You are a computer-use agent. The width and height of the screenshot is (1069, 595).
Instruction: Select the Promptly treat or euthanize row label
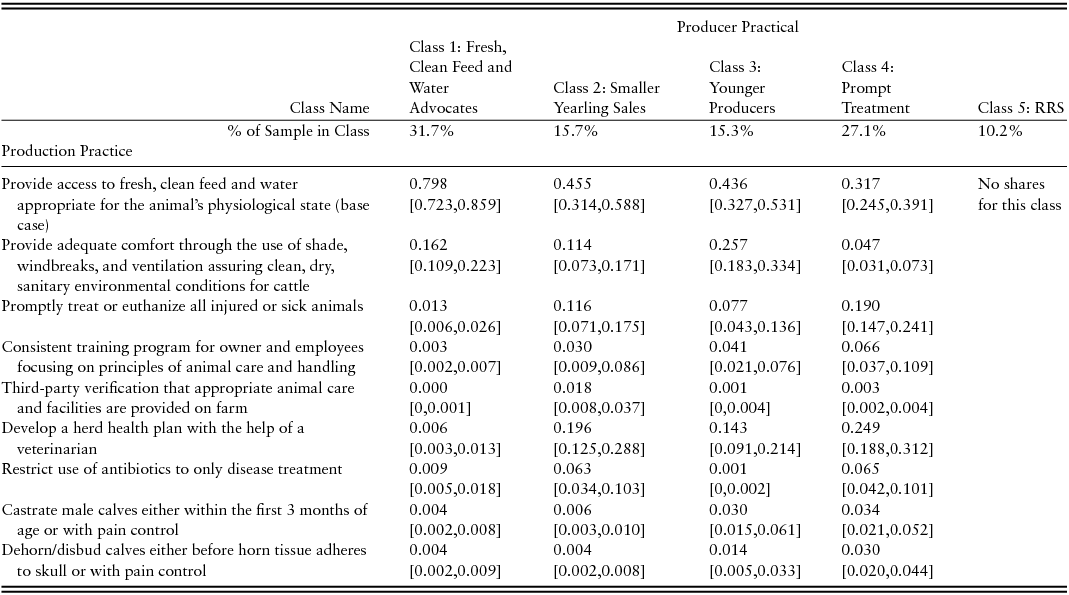[182, 305]
